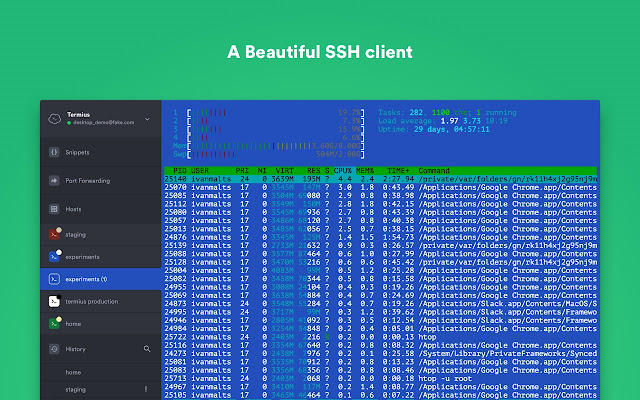Click the Termius cloud account icon
The width and height of the screenshot is (640, 400).
coord(54,119)
